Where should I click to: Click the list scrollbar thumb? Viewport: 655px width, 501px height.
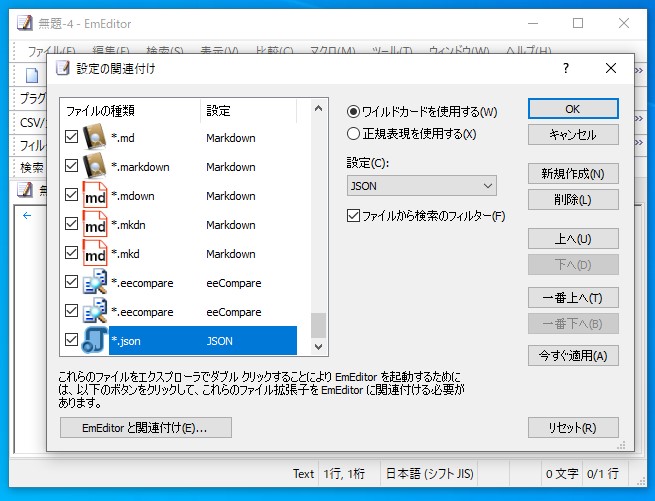pyautogui.click(x=318, y=325)
